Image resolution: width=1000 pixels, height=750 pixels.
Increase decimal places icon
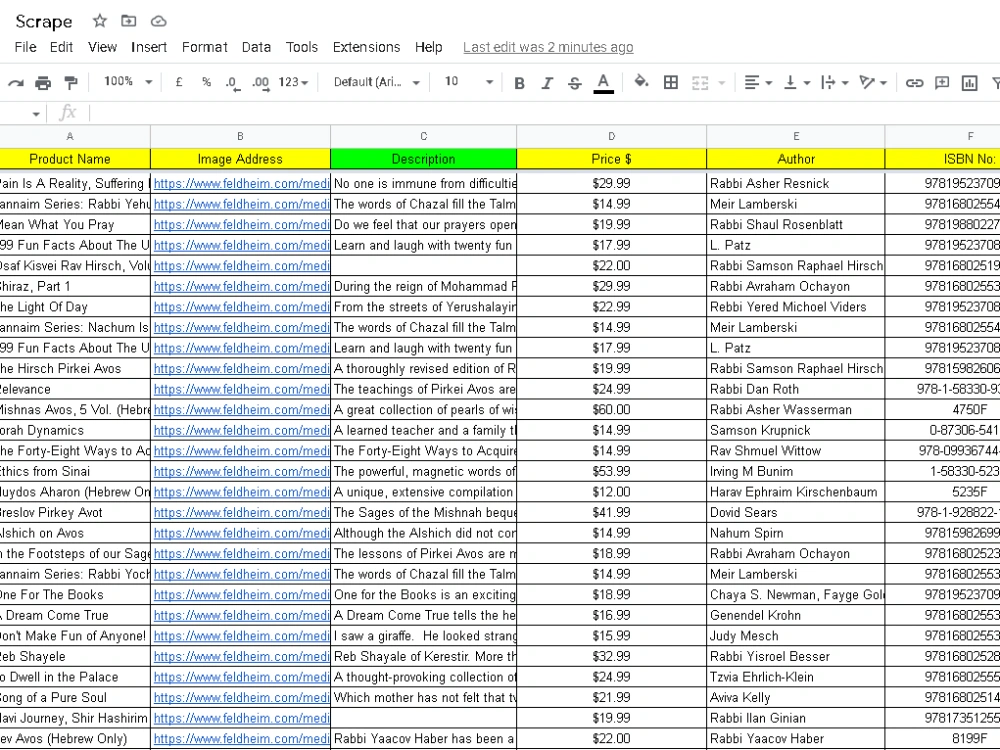pyautogui.click(x=260, y=83)
